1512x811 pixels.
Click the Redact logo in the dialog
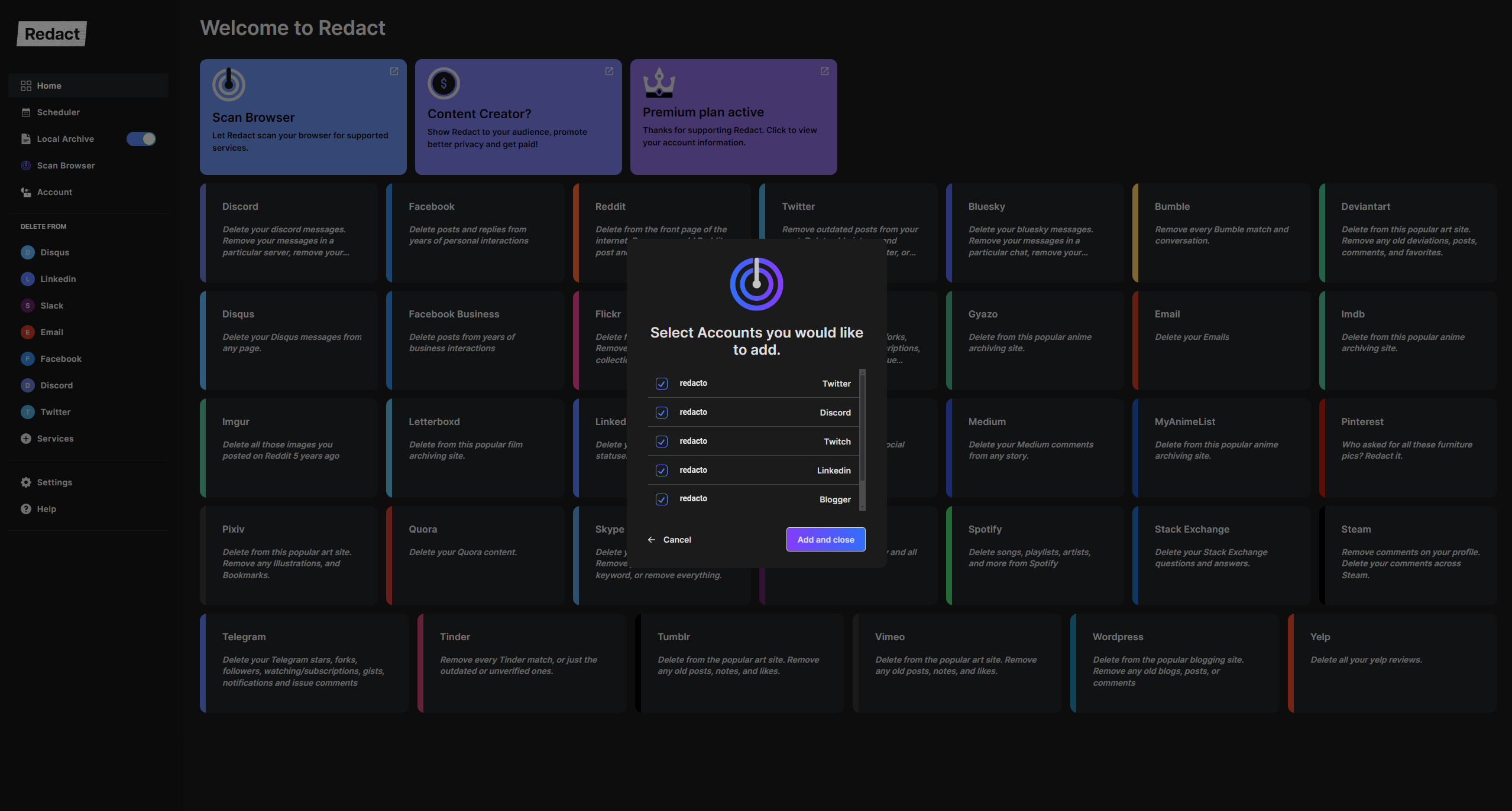coord(756,284)
